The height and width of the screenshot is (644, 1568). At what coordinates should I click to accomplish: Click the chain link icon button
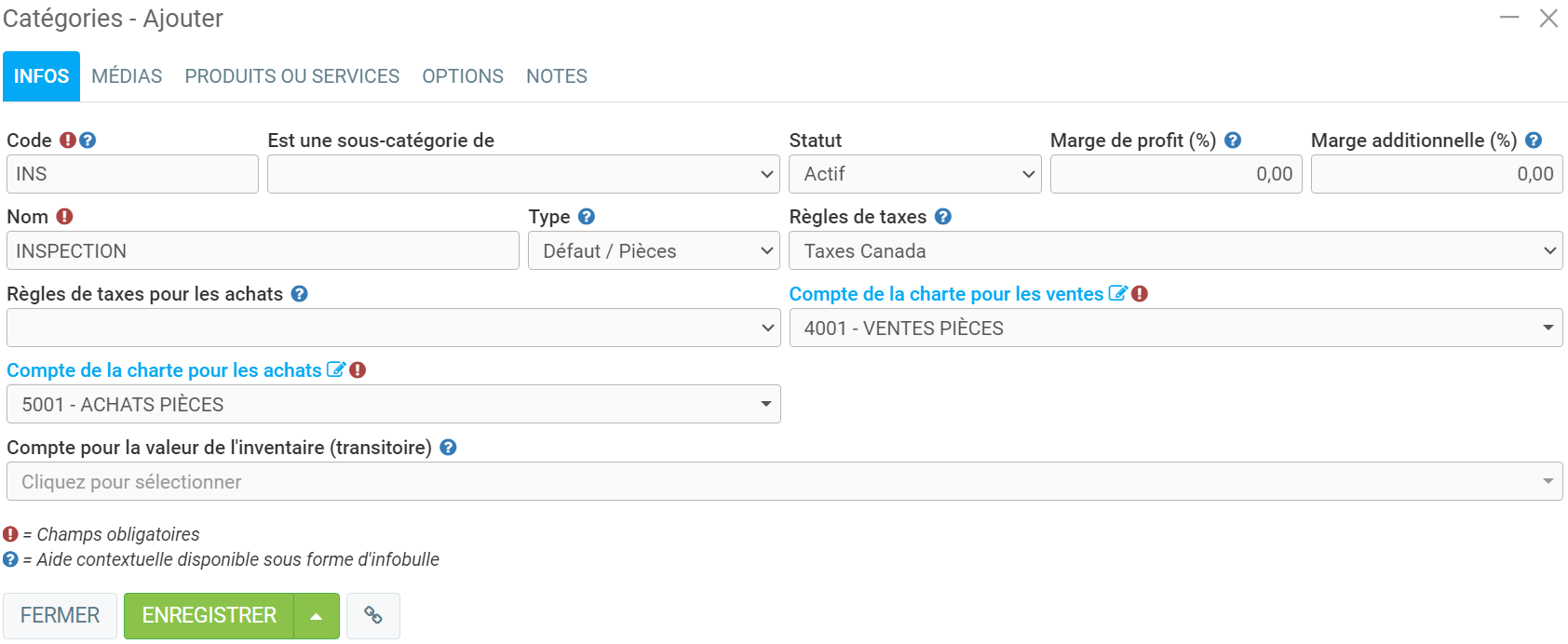[x=373, y=616]
